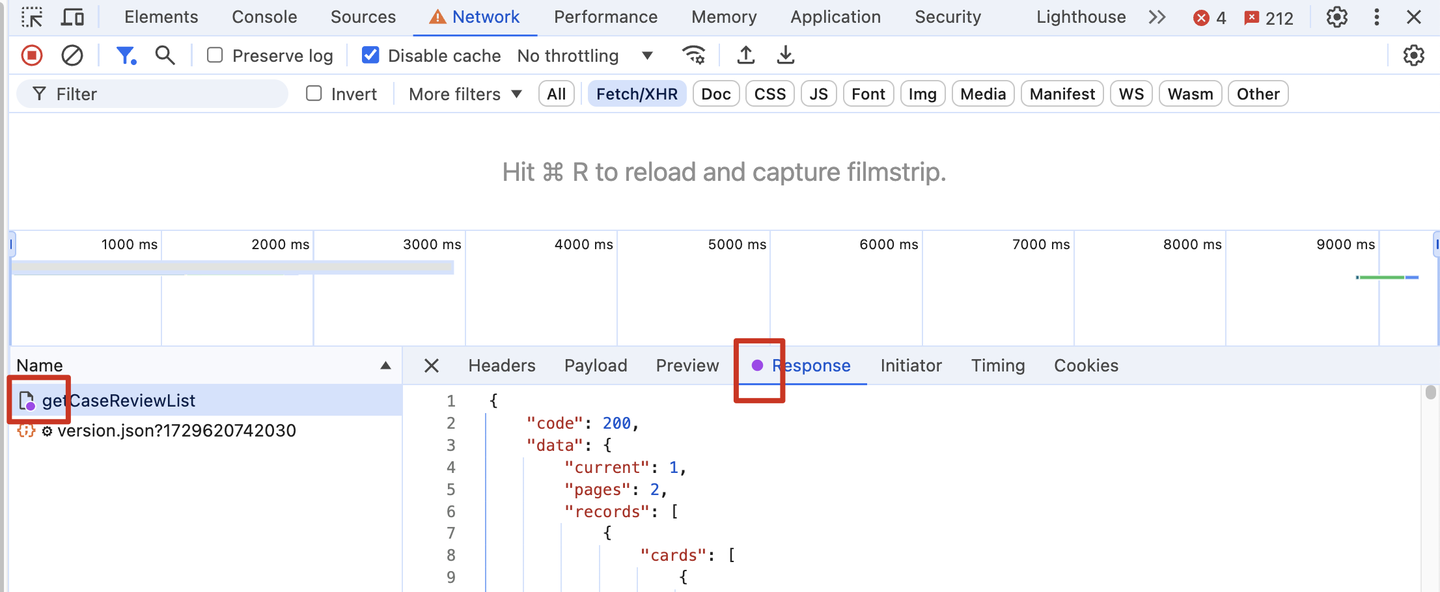The height and width of the screenshot is (592, 1440).
Task: Select the getCaseReviewList request
Action: [x=118, y=401]
